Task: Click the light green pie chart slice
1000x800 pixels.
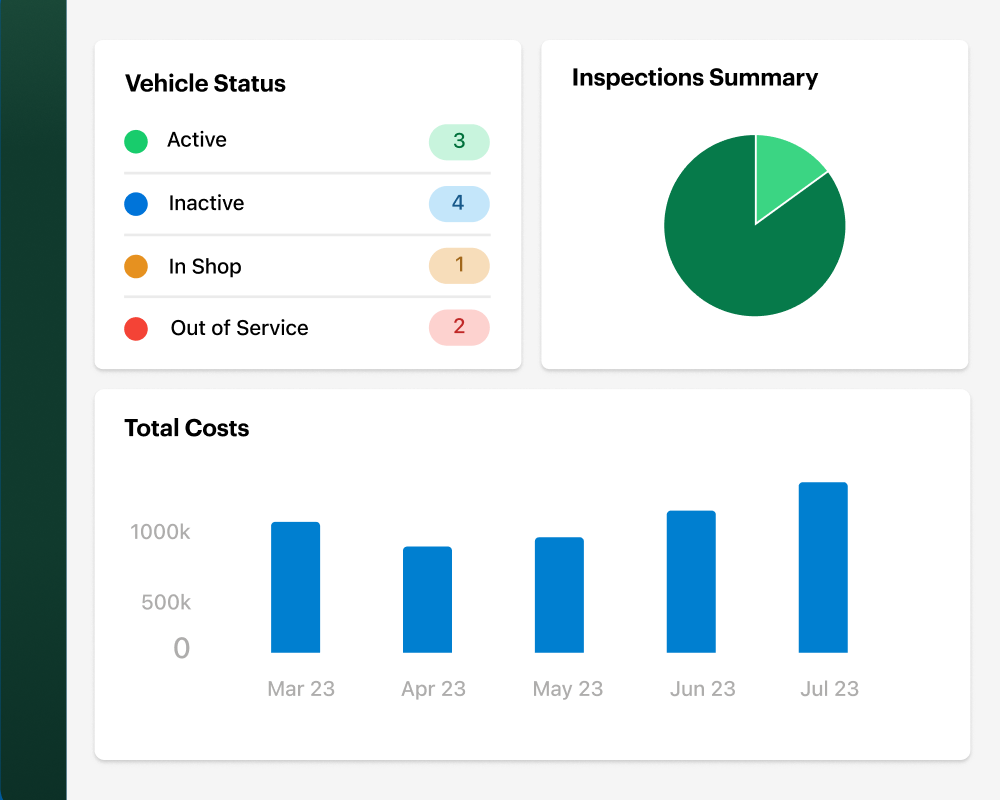Action: pos(782,175)
